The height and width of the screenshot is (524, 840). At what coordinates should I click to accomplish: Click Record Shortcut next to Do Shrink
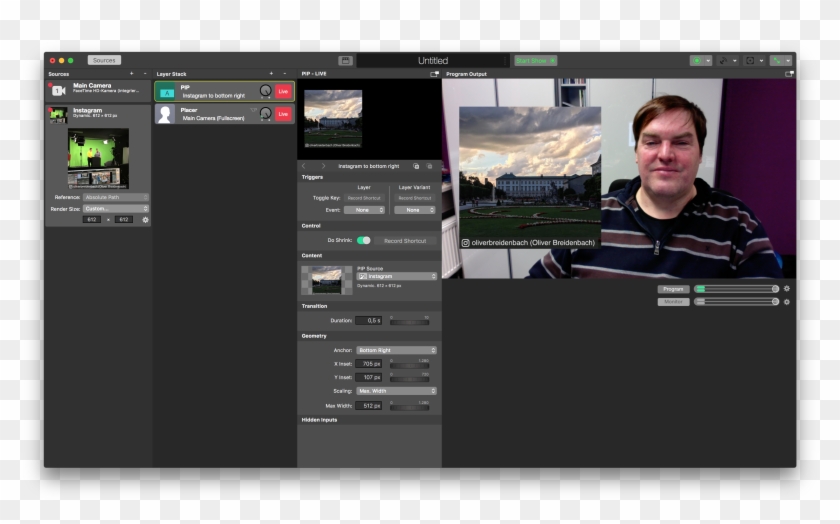(405, 241)
